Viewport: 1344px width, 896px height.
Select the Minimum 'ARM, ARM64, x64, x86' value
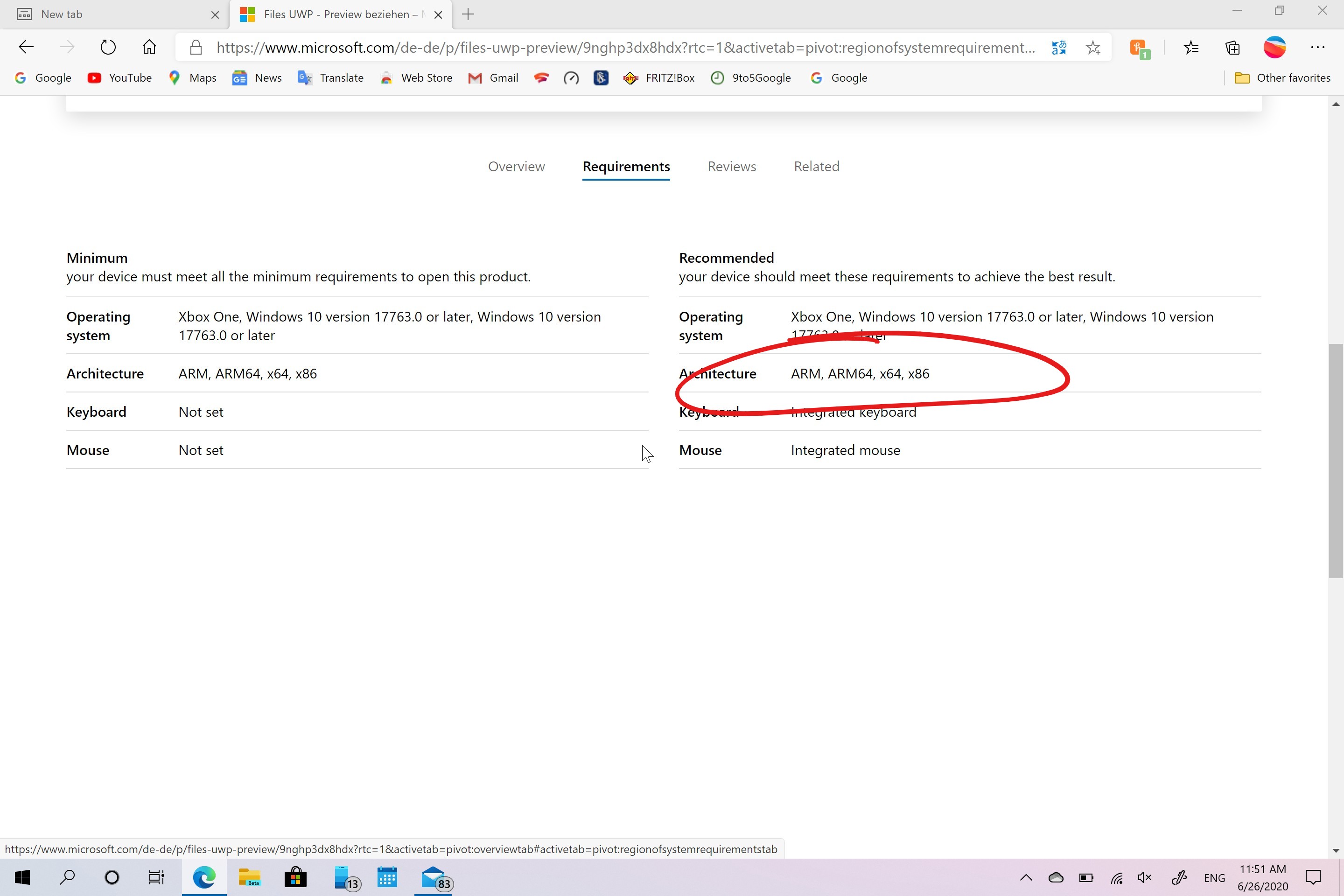coord(247,374)
